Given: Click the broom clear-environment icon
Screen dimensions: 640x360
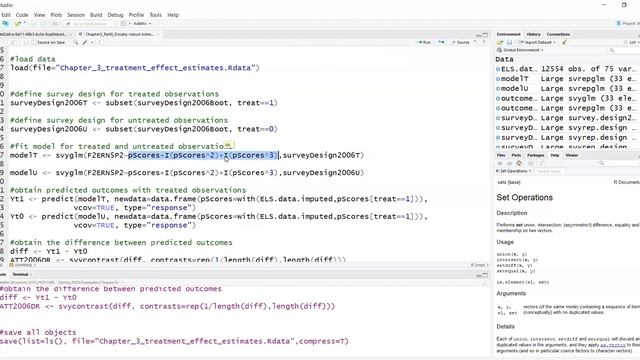Looking at the screenshot, I should click(565, 42).
